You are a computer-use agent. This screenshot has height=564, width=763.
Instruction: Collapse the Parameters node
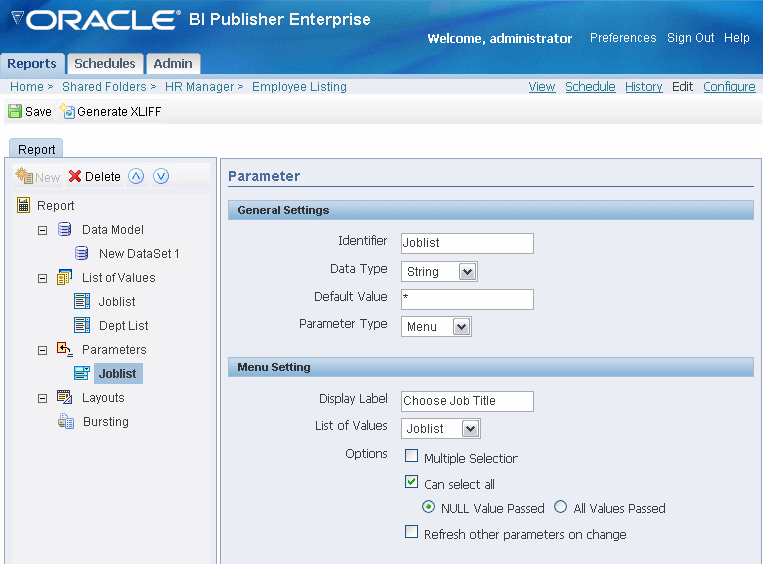click(x=42, y=350)
